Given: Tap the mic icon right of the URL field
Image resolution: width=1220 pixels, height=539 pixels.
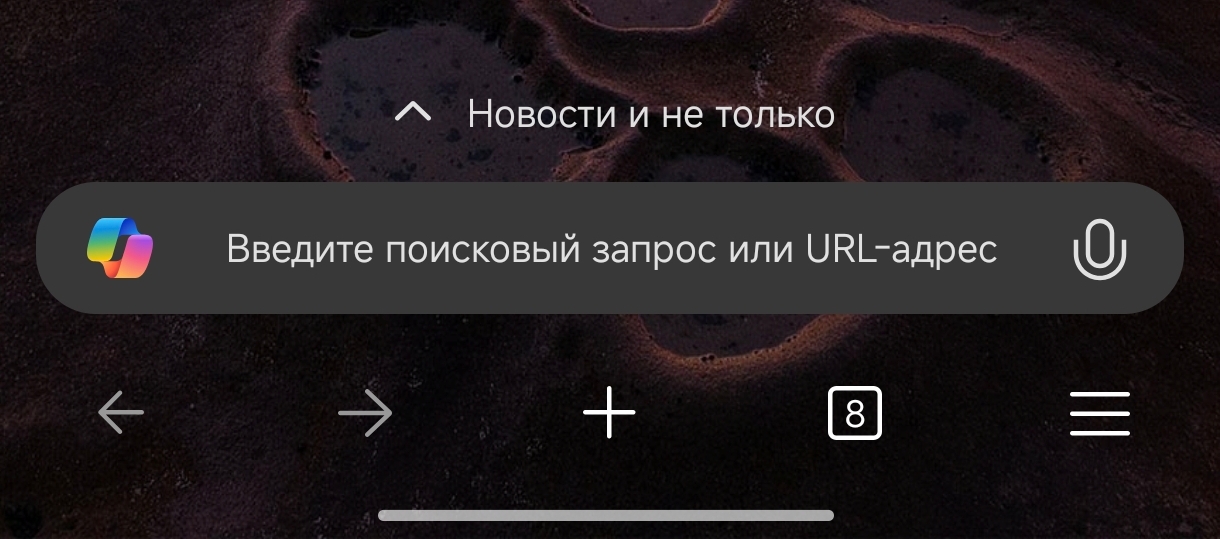Looking at the screenshot, I should pyautogui.click(x=1099, y=248).
